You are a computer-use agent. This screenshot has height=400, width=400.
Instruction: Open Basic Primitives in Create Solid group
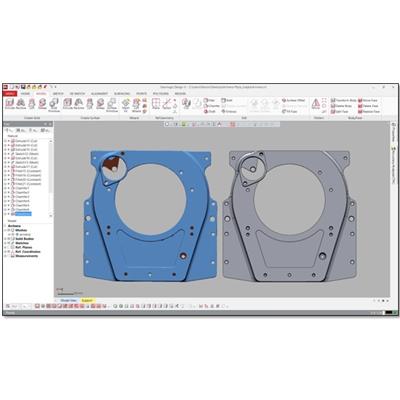[54, 105]
